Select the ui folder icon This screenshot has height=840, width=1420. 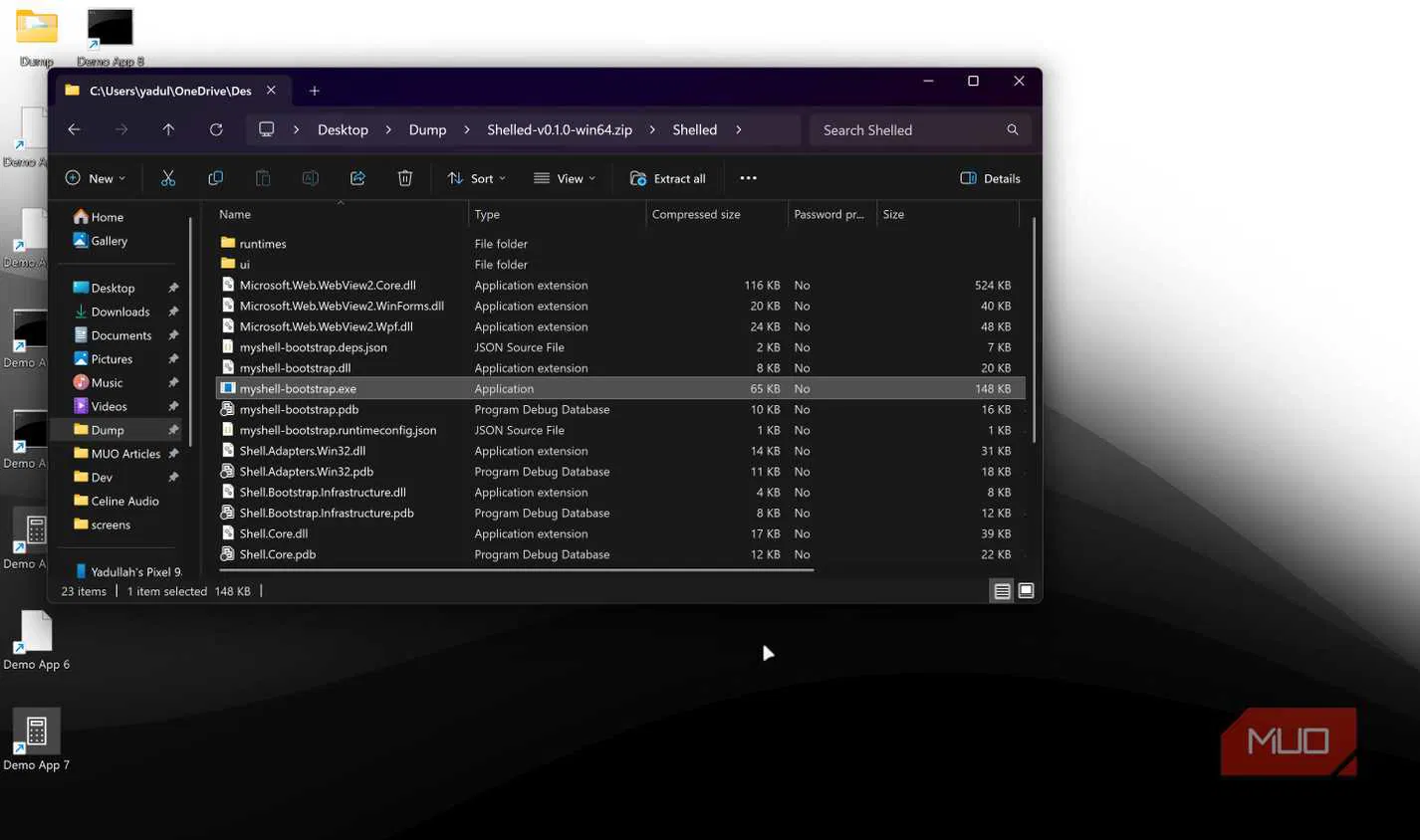tap(228, 264)
